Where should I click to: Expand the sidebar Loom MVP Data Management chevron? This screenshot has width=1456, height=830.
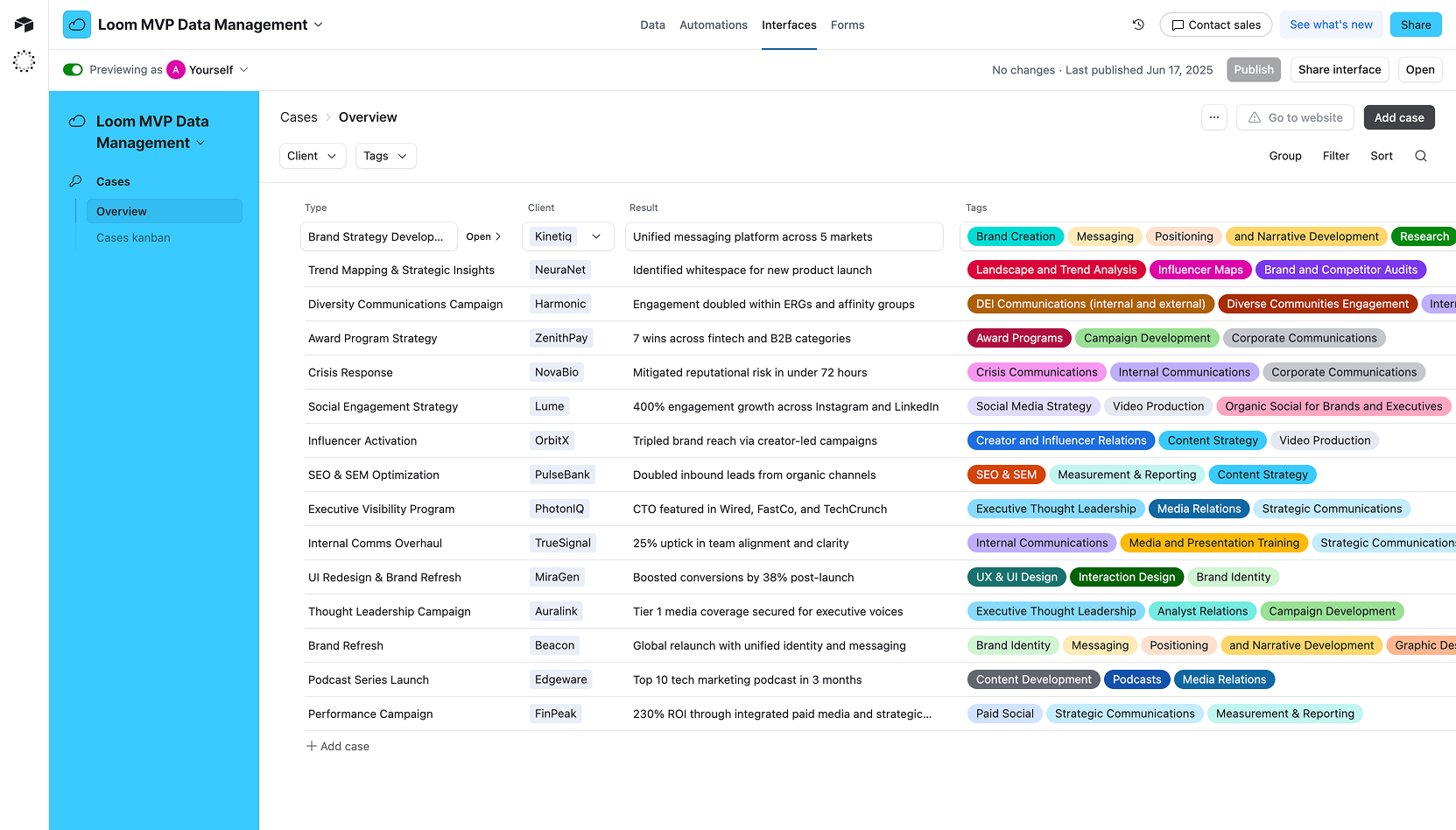coord(200,144)
